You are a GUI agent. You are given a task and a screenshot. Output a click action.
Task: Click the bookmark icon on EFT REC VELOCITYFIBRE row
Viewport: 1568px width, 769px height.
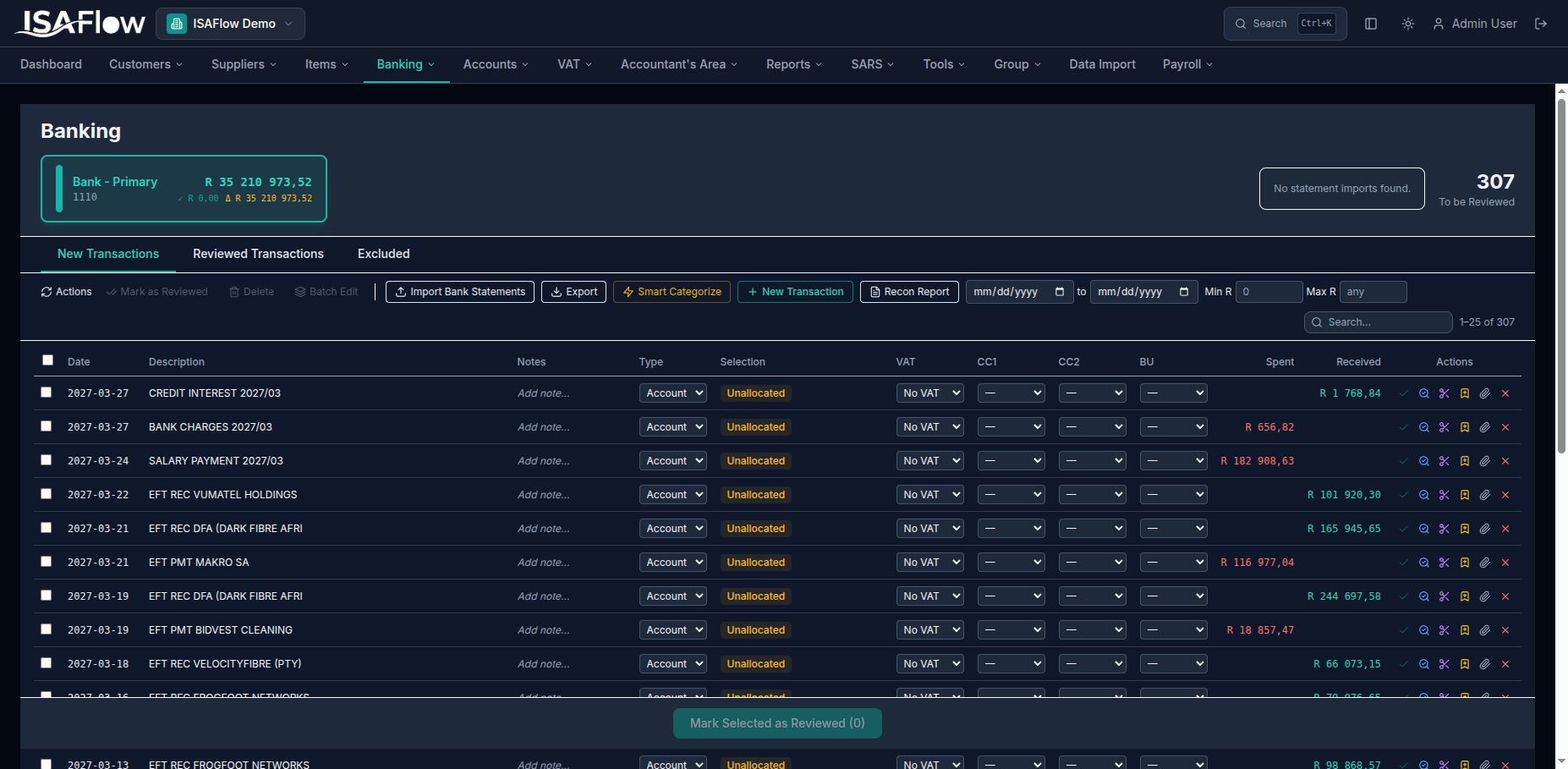[1465, 664]
